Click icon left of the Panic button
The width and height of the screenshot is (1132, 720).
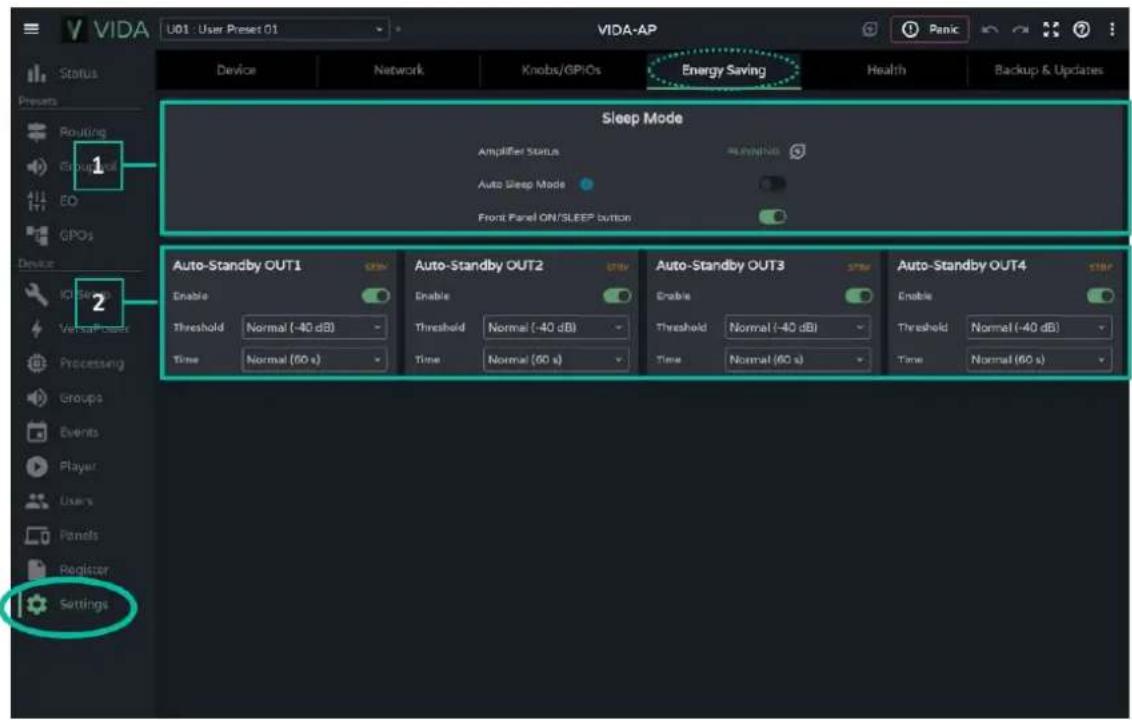click(x=870, y=30)
